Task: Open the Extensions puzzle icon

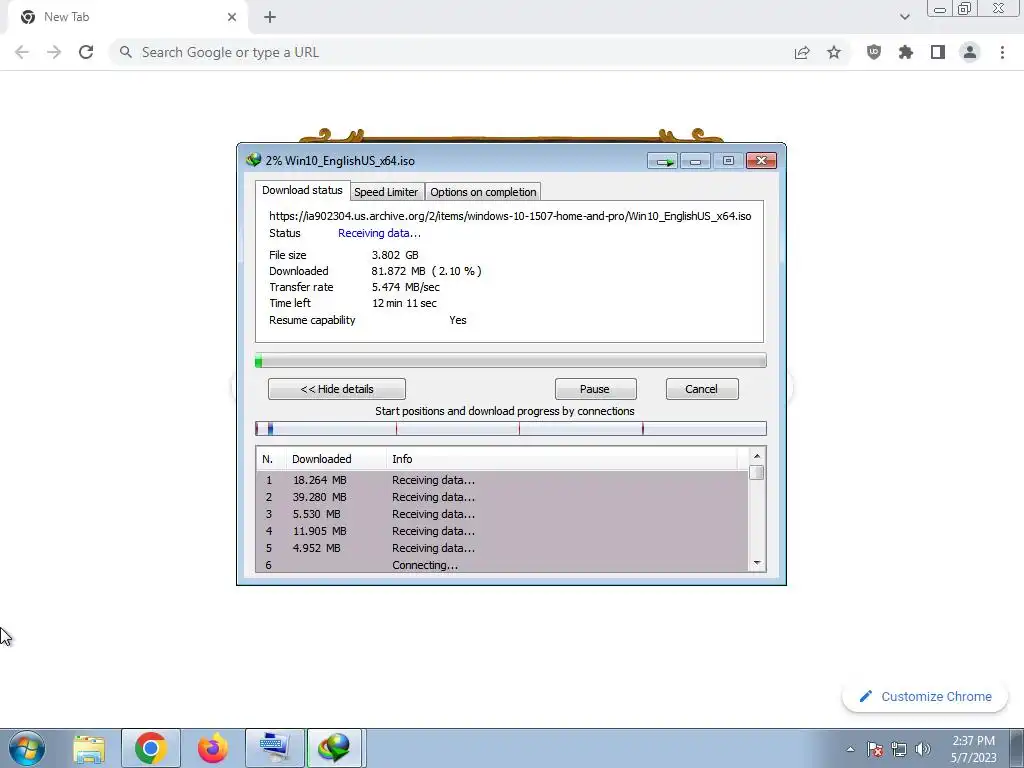Action: tap(906, 52)
